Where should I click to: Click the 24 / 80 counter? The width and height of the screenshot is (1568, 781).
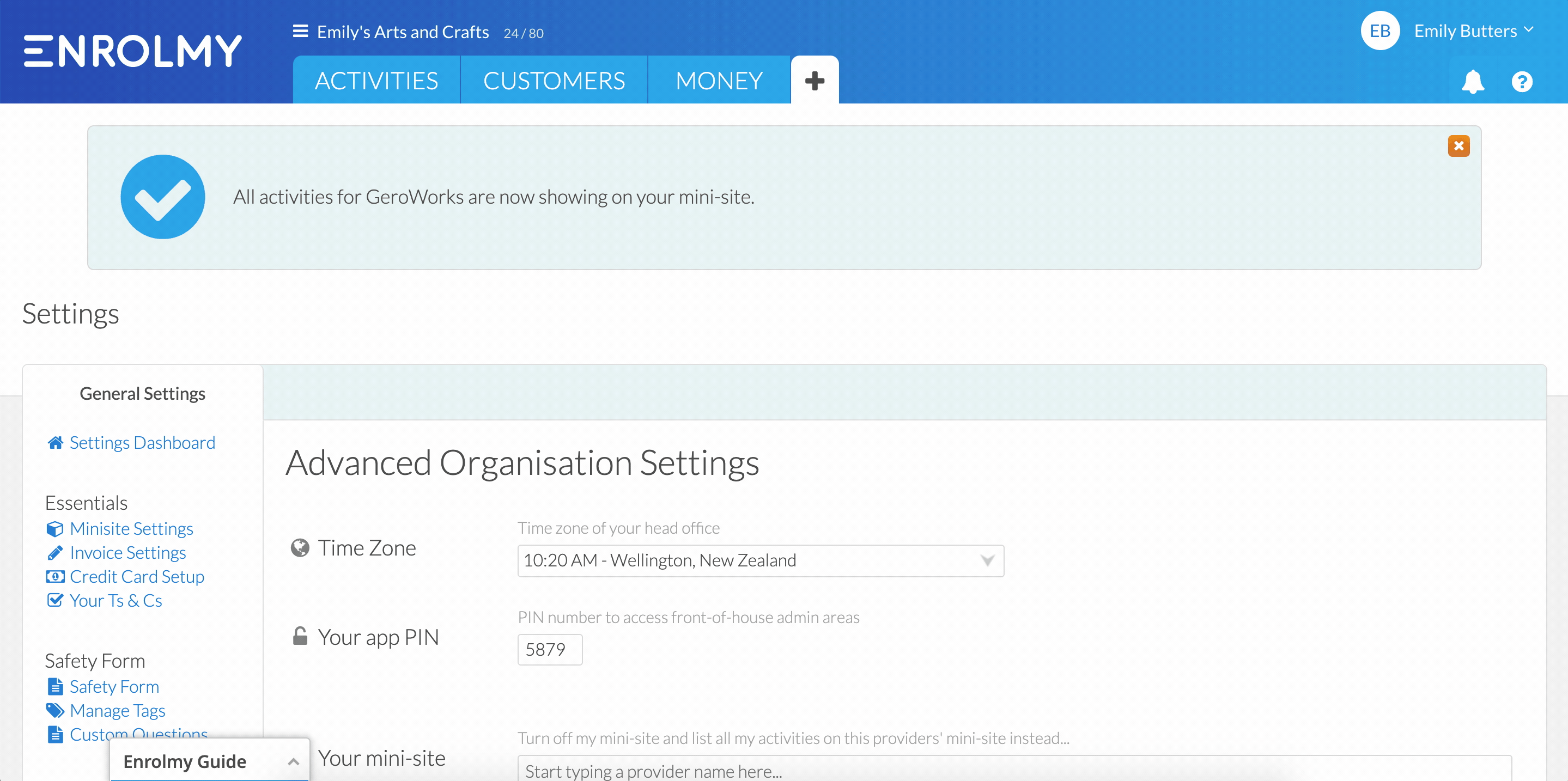click(524, 33)
